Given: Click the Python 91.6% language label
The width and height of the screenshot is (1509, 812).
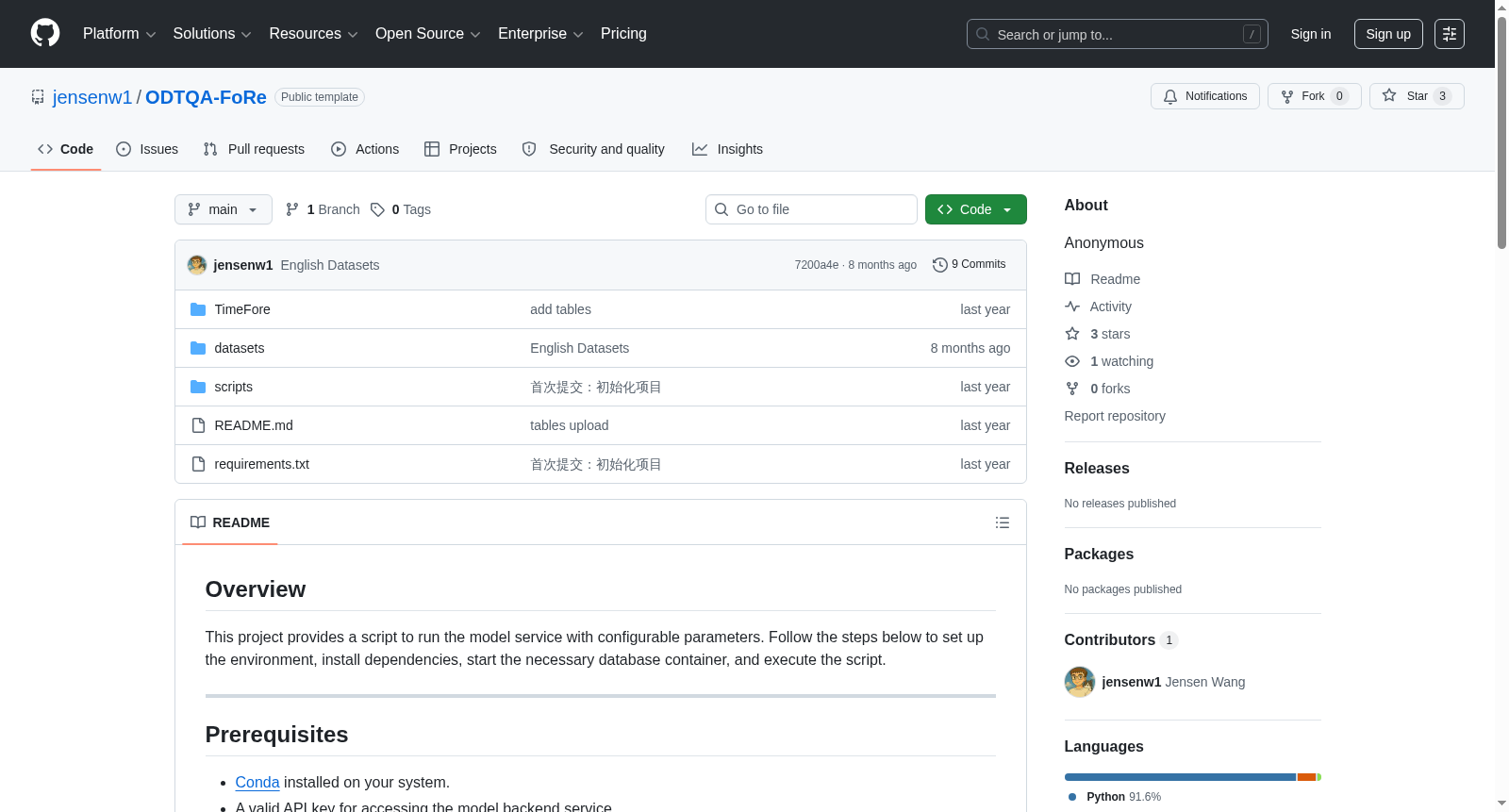Looking at the screenshot, I should (x=1116, y=797).
